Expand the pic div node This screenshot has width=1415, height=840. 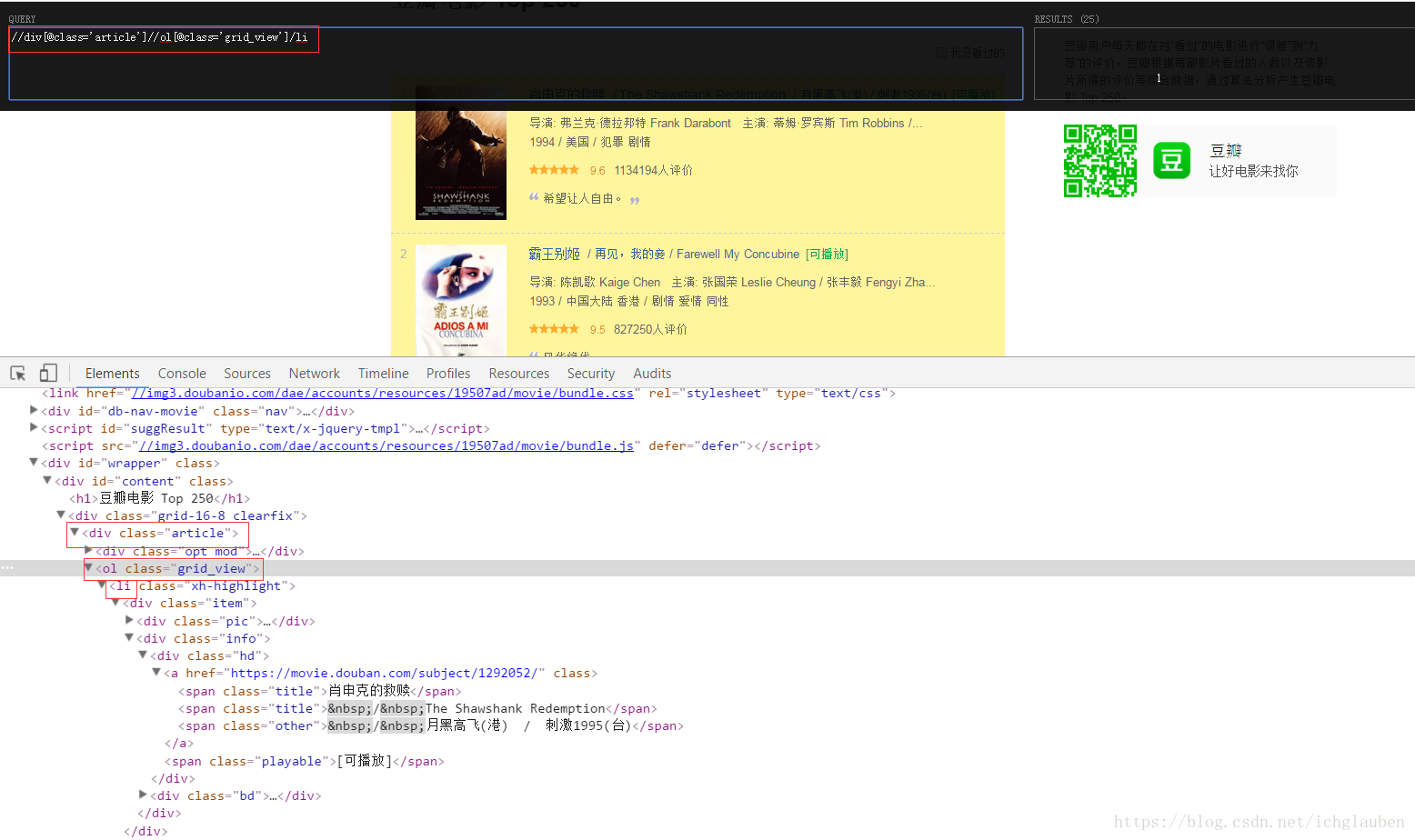pos(129,620)
